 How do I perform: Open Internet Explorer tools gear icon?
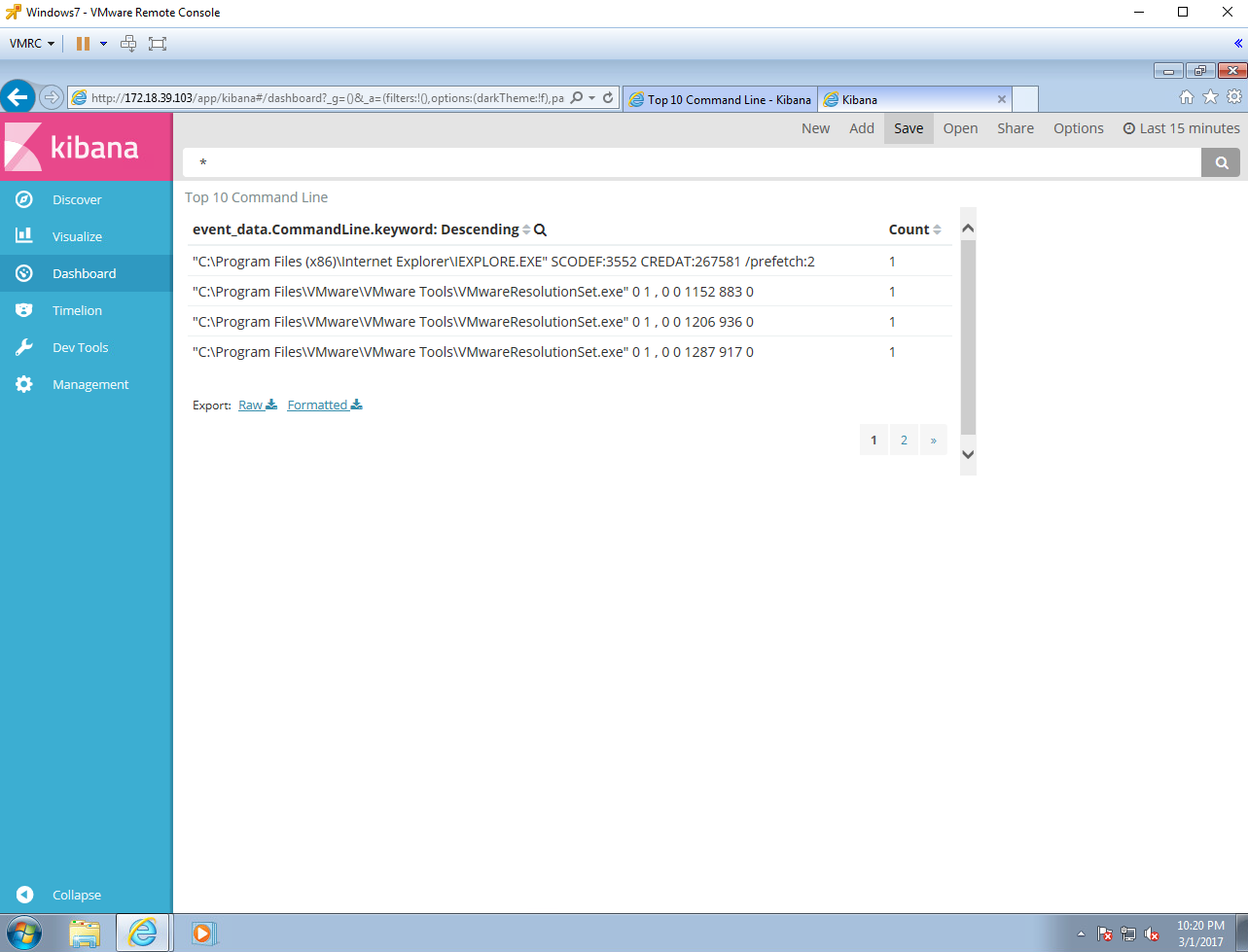pyautogui.click(x=1233, y=96)
